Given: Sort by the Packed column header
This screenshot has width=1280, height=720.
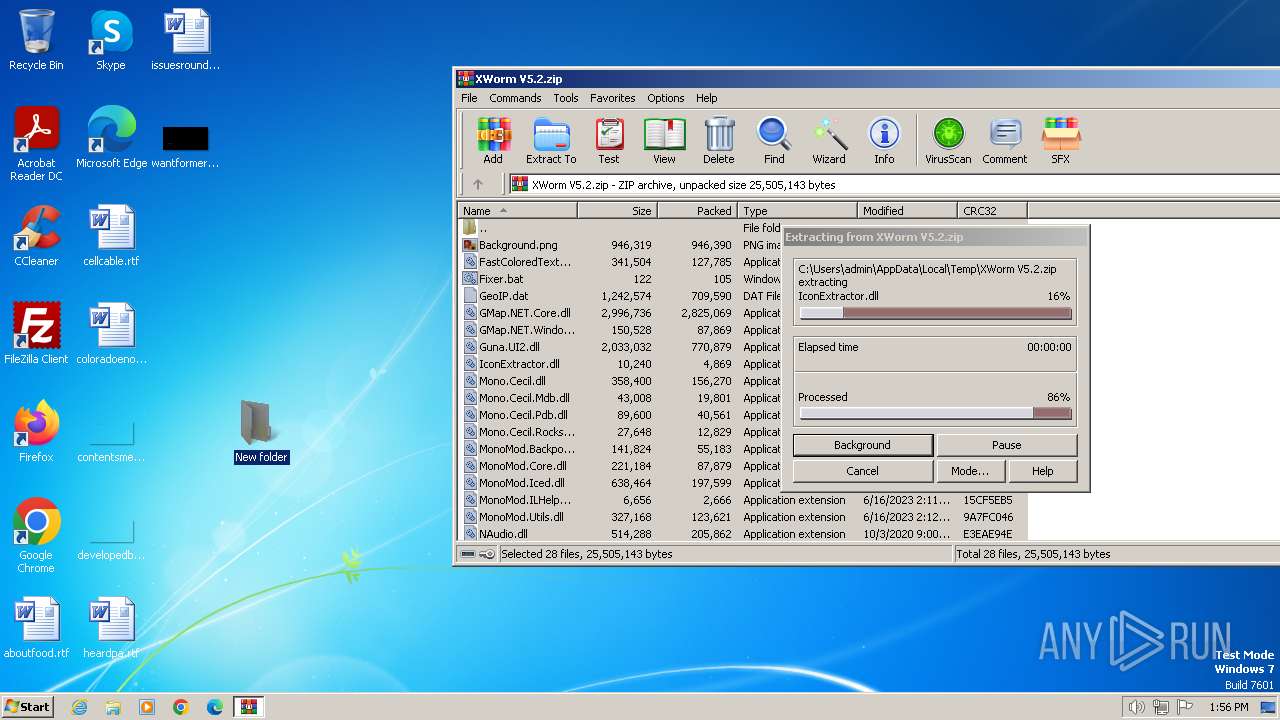Looking at the screenshot, I should (x=697, y=210).
